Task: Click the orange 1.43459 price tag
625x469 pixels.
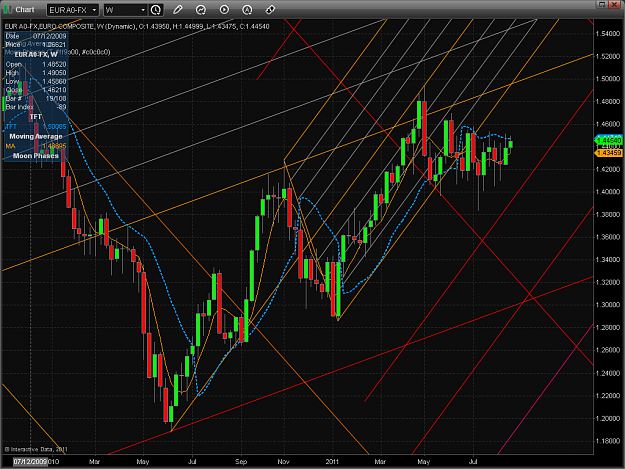Action: (x=609, y=153)
